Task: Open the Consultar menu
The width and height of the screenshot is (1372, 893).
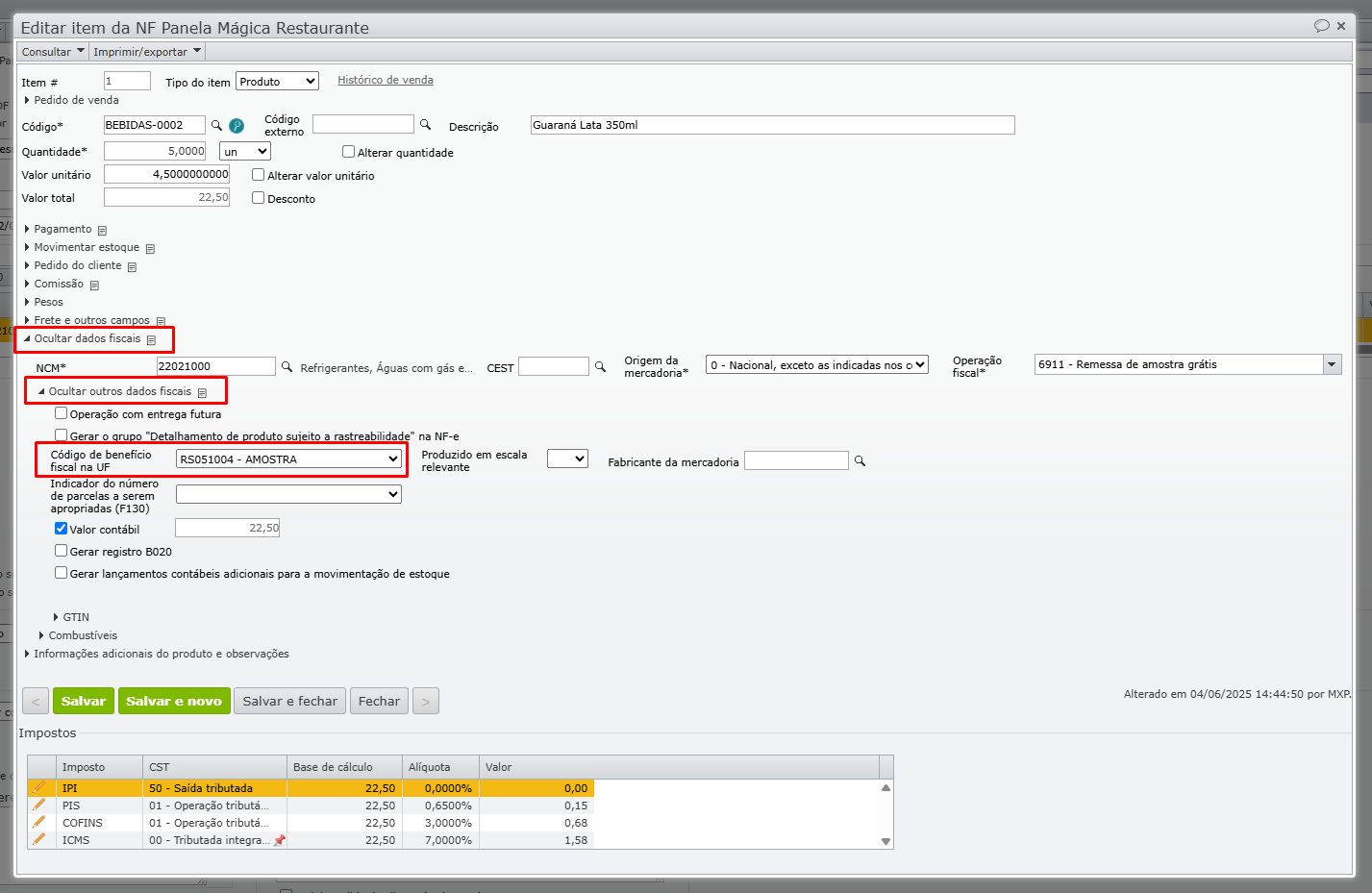Action: 53,52
